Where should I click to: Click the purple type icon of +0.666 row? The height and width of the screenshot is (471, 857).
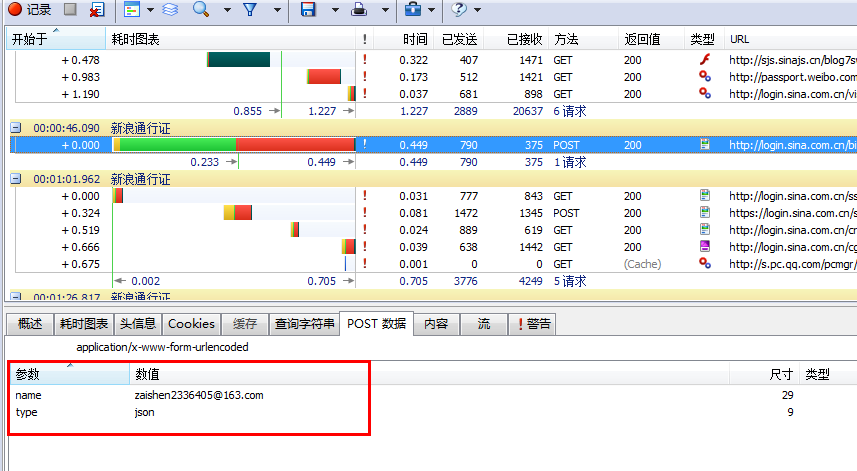(x=705, y=246)
